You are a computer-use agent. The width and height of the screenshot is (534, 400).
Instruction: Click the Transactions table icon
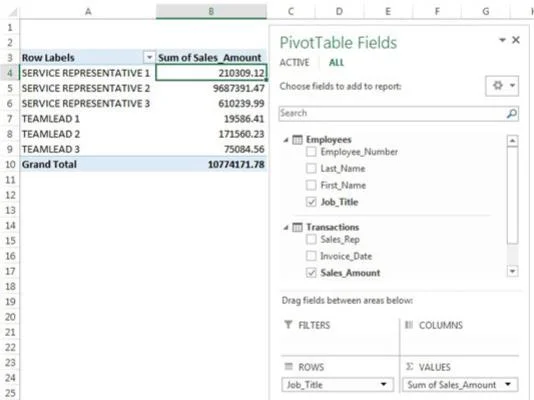[297, 227]
